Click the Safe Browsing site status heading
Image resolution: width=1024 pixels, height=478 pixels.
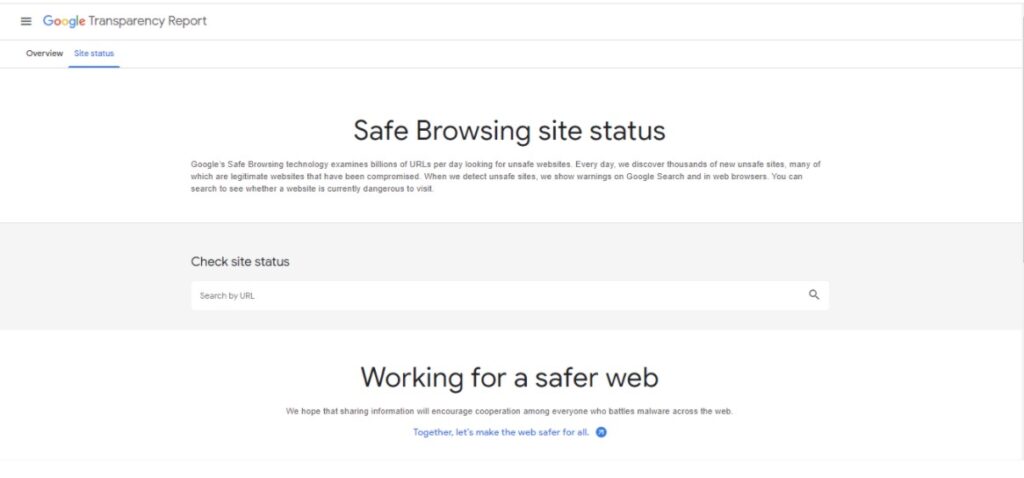[x=509, y=131]
